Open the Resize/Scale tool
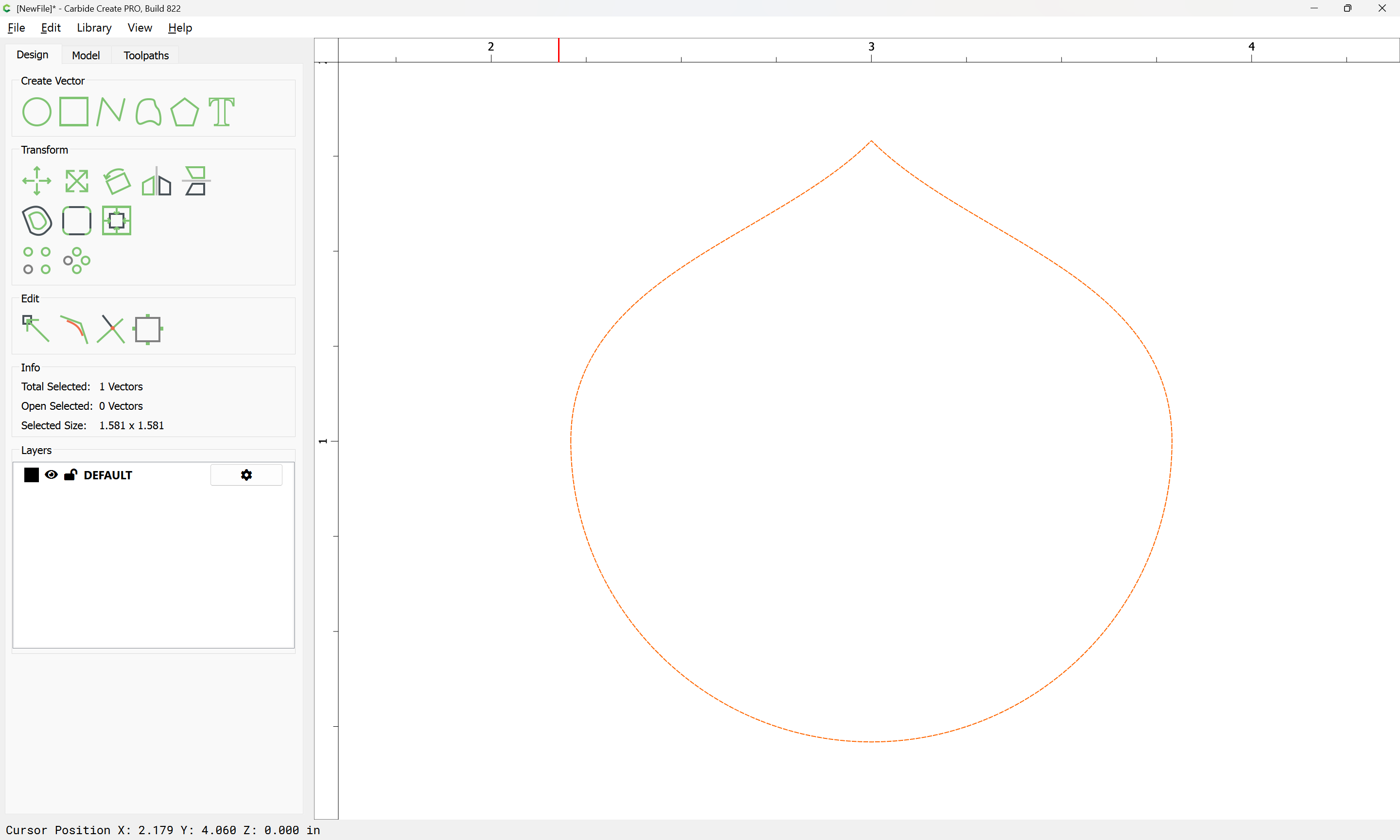Screen dimensions: 1400x840 [76, 181]
